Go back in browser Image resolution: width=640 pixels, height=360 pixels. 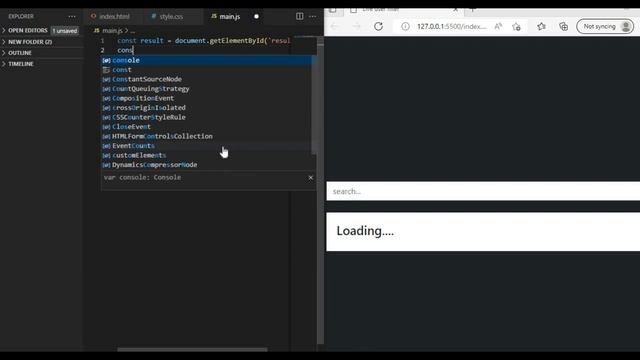coord(335,27)
